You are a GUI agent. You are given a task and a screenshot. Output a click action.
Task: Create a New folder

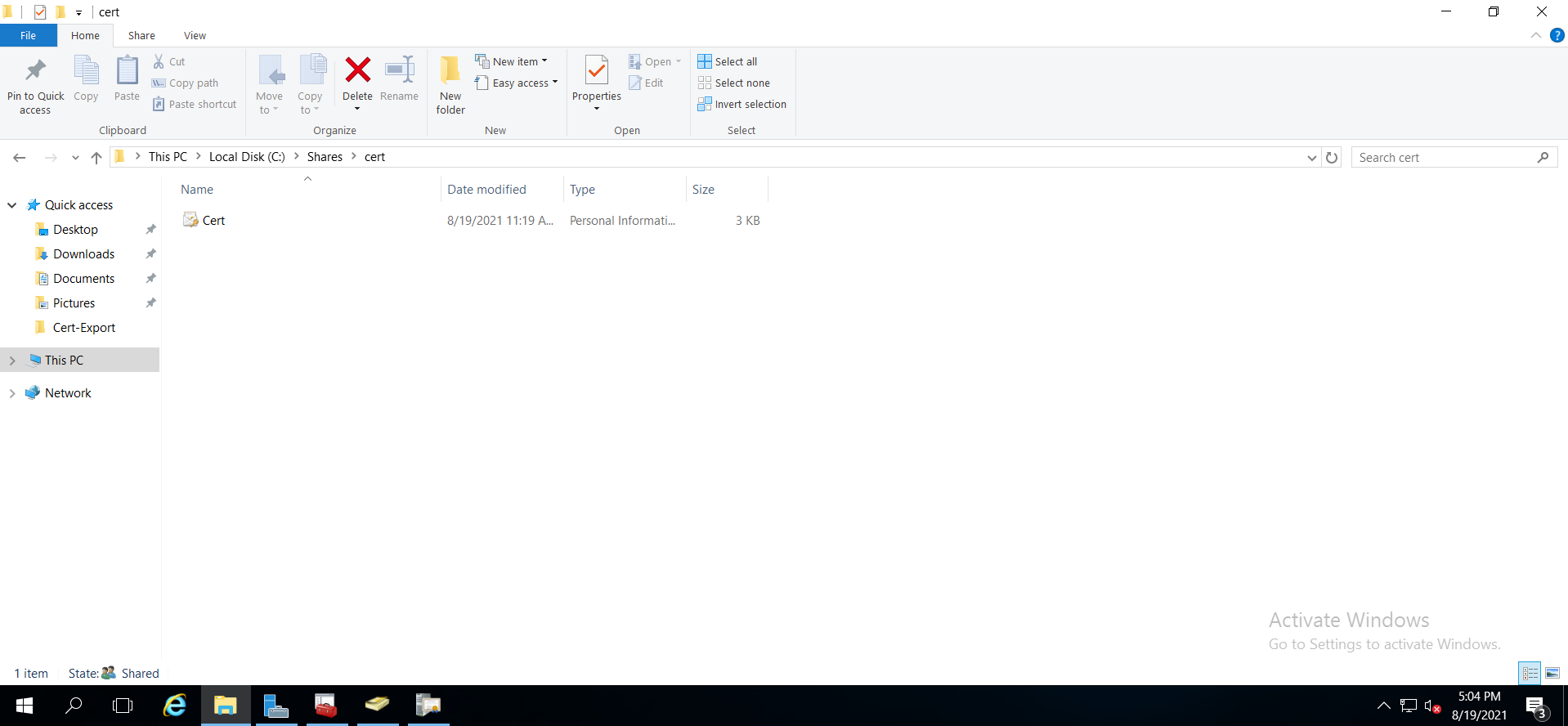pos(450,84)
